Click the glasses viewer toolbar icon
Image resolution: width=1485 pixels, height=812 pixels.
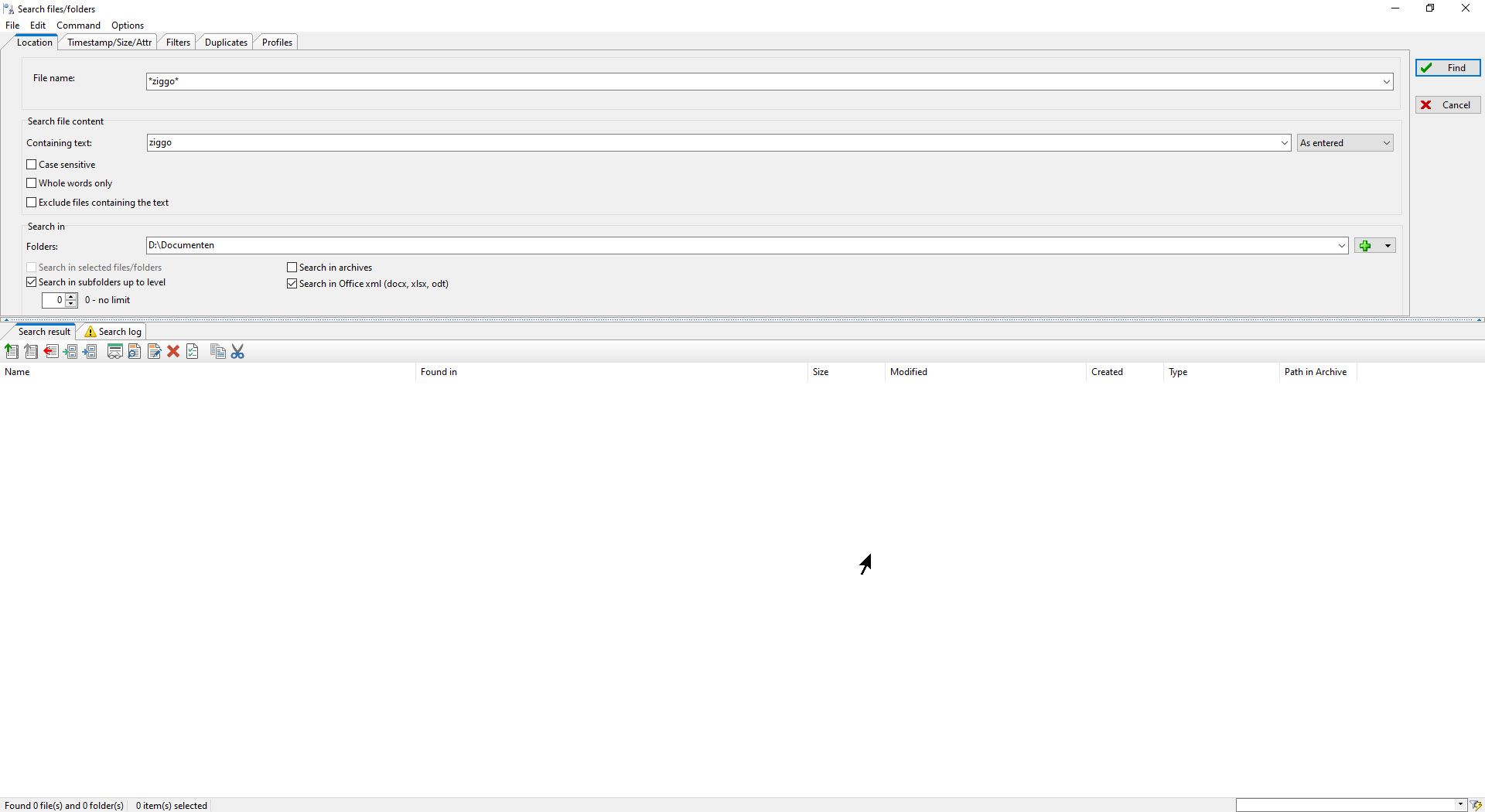(x=114, y=352)
